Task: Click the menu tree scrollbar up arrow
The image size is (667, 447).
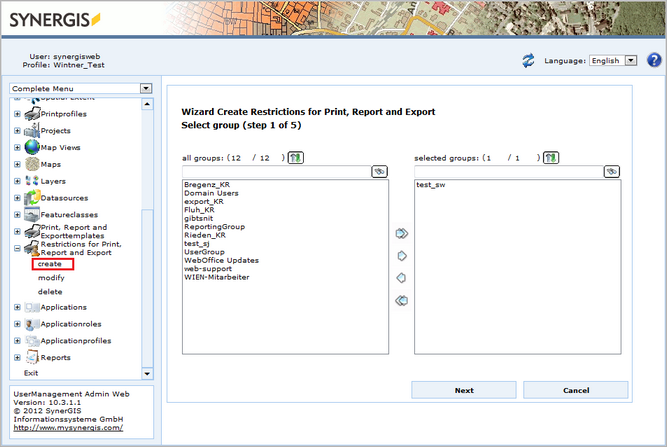Action: point(147,104)
